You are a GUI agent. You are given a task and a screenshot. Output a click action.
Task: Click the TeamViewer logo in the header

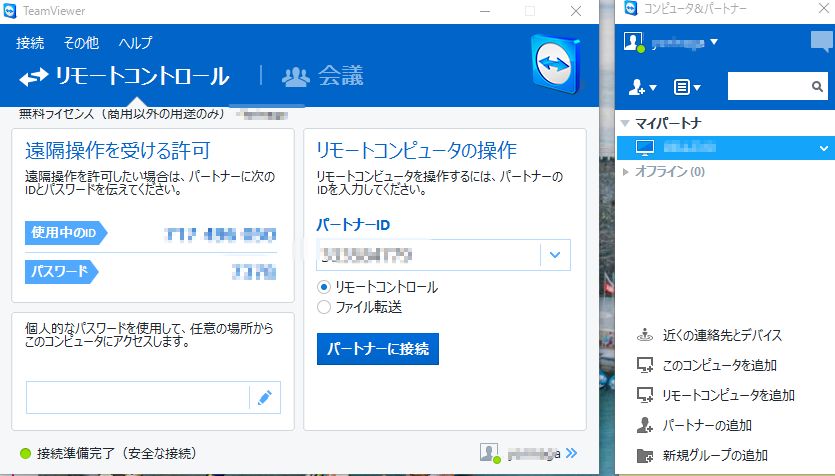pyautogui.click(x=555, y=64)
